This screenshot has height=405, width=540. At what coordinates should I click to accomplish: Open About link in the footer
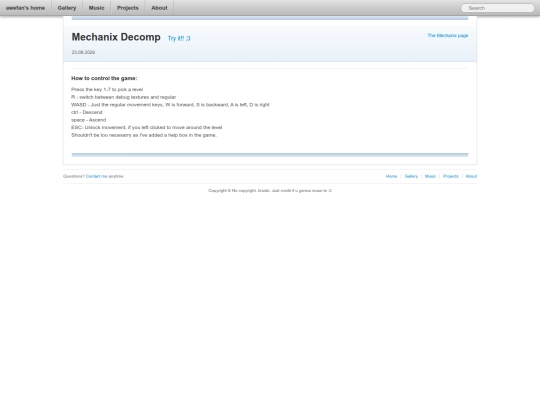[471, 176]
